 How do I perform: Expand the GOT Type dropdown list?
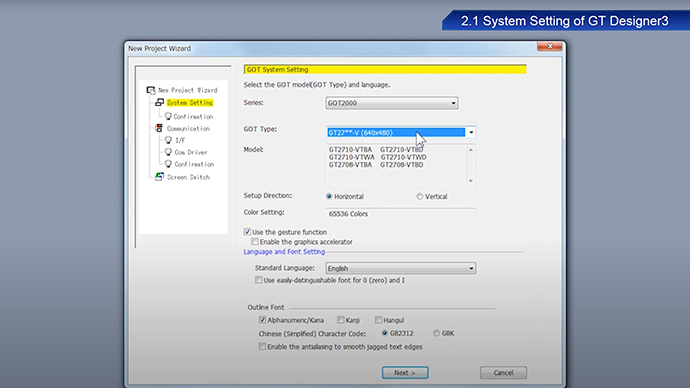[471, 132]
